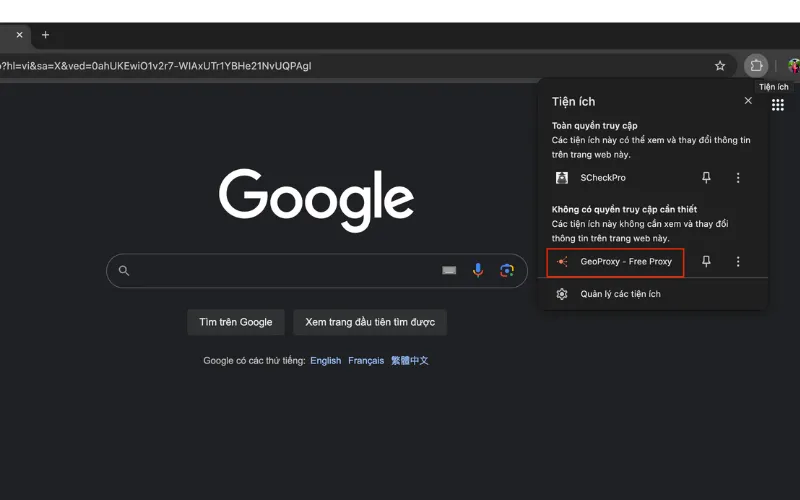Click the SCheckPro extension icon

point(562,178)
